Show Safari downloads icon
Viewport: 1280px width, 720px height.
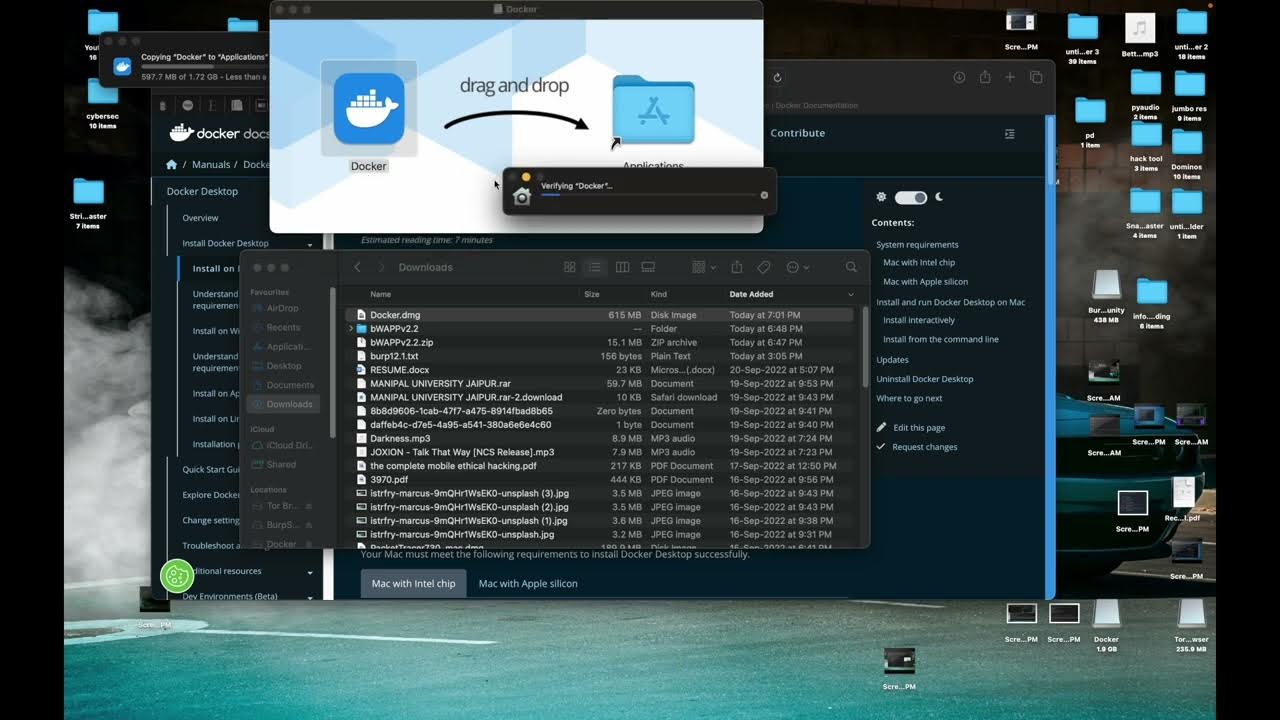(x=959, y=77)
